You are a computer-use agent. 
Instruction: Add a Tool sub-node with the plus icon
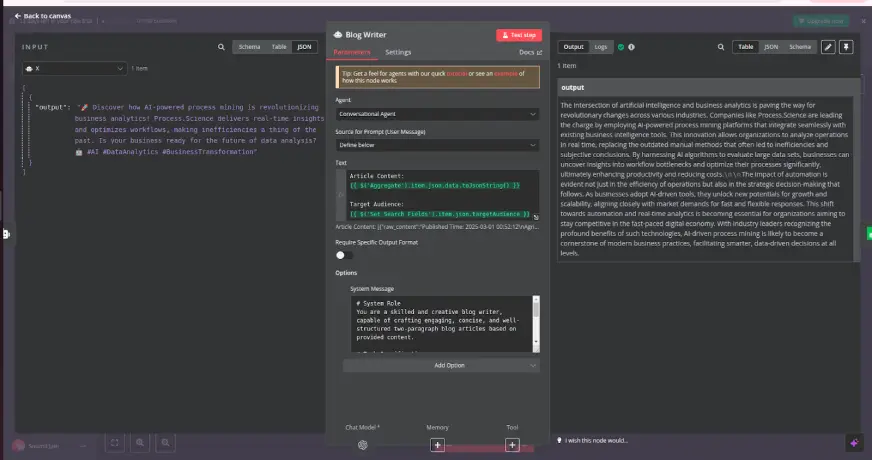(512, 444)
